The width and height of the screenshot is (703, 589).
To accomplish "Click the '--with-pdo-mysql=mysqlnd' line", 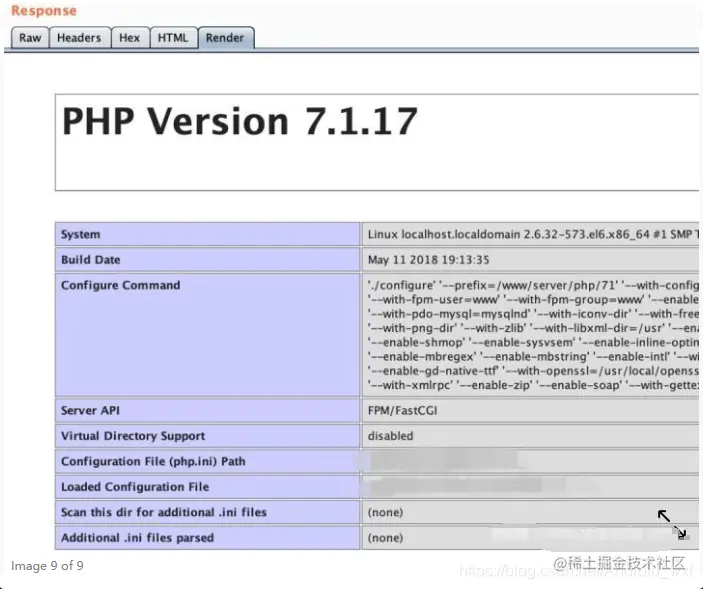I will pos(533,314).
